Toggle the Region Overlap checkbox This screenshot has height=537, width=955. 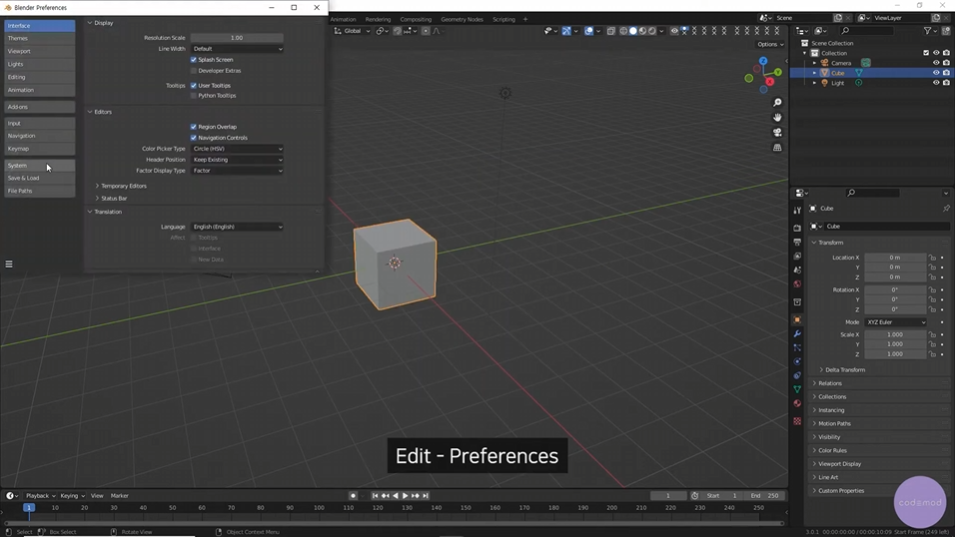pyautogui.click(x=194, y=127)
